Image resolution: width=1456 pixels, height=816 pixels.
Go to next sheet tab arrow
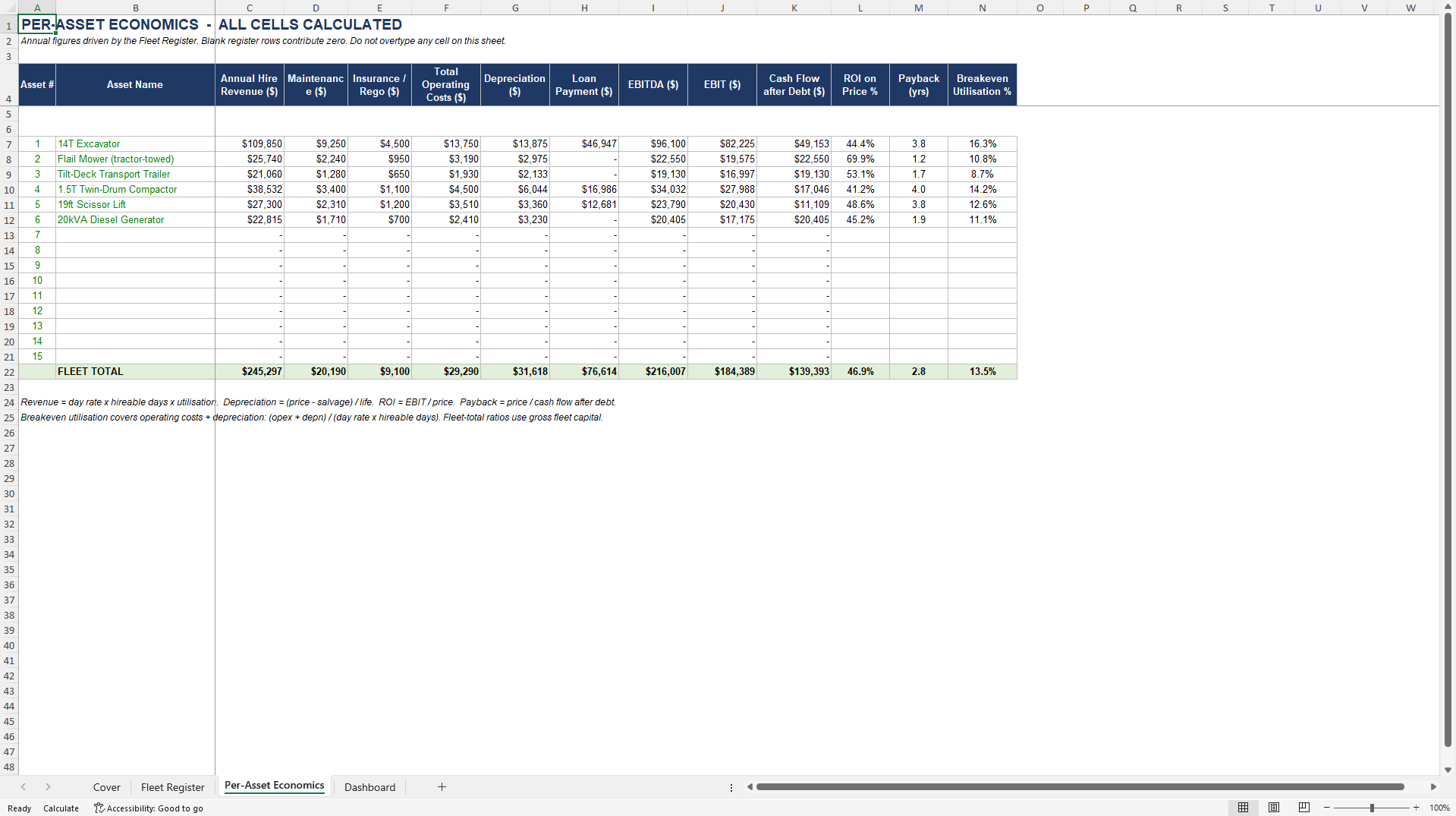[48, 787]
